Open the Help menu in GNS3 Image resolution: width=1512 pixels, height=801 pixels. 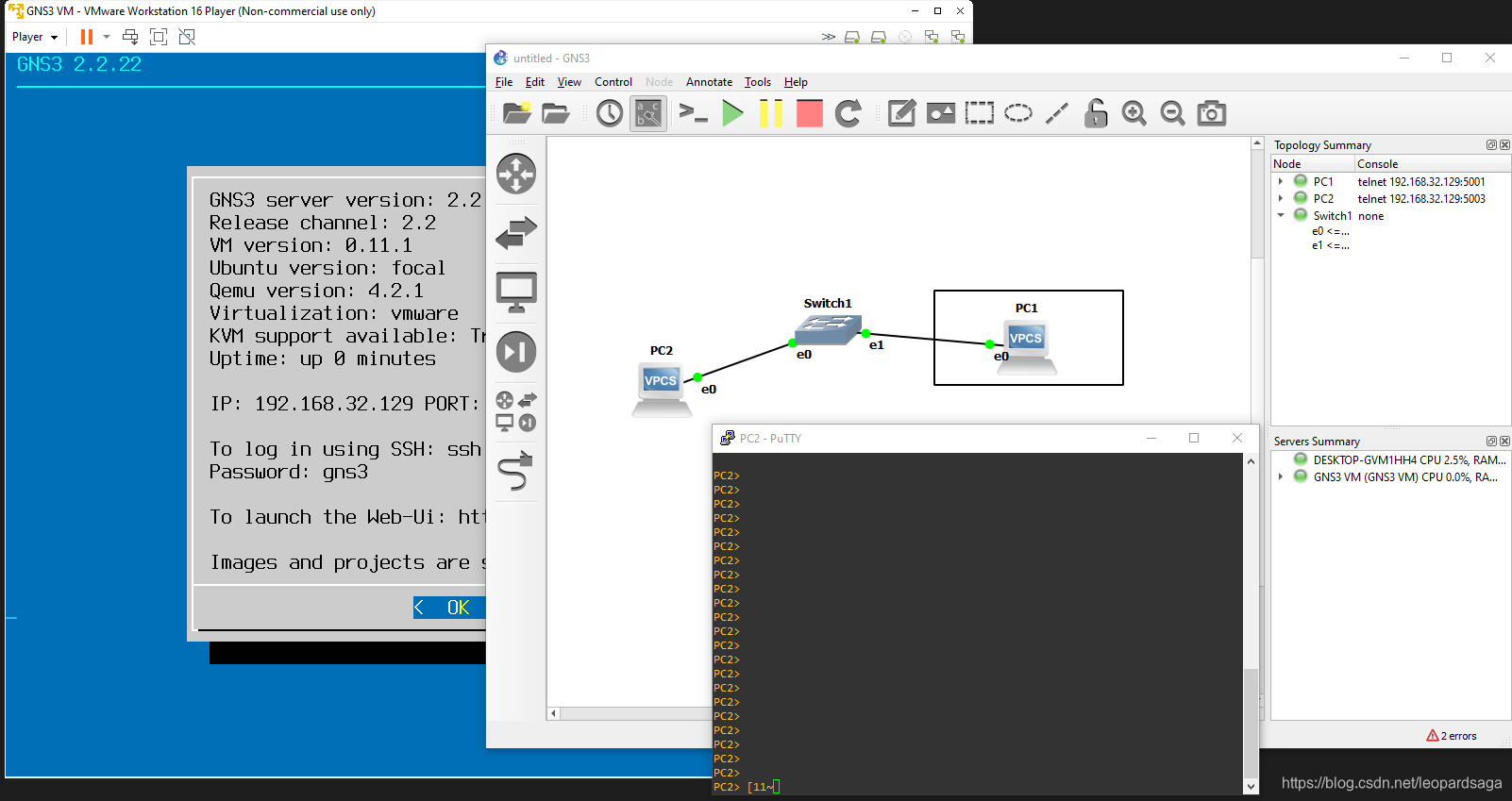point(796,82)
